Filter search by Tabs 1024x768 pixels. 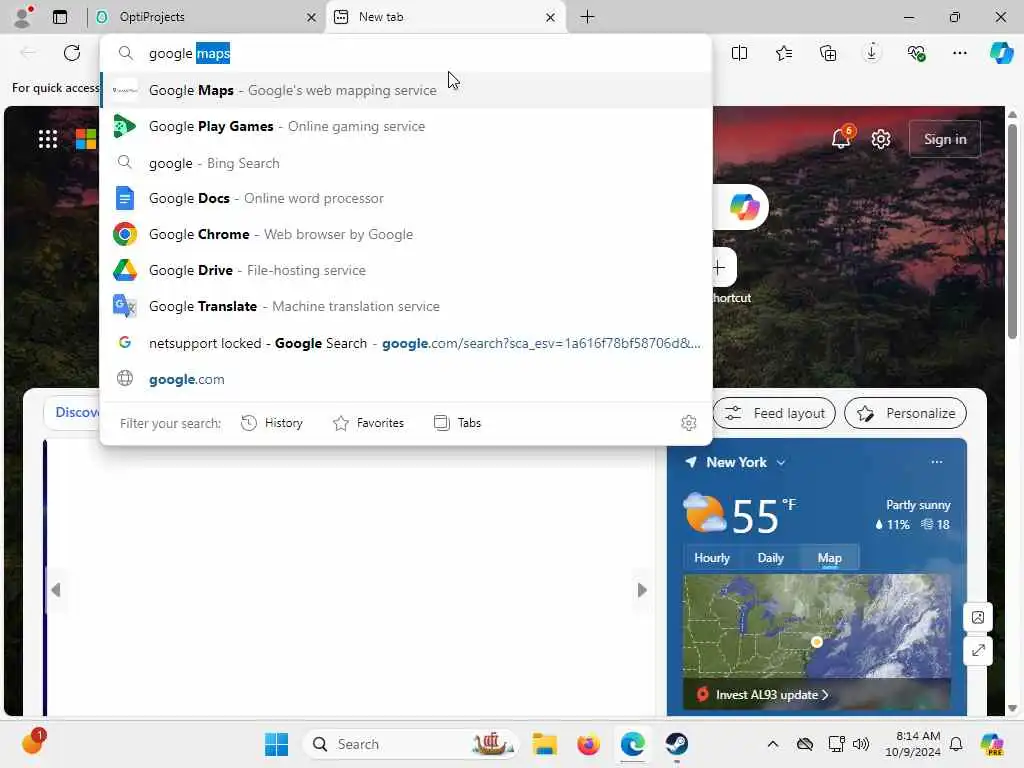point(457,423)
